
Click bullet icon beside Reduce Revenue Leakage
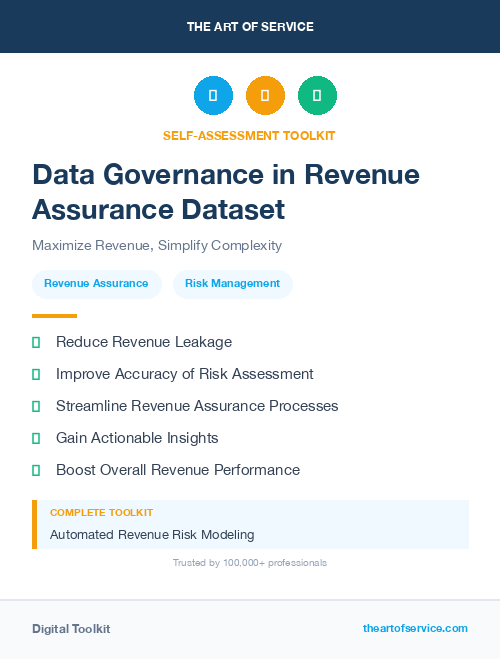36,343
